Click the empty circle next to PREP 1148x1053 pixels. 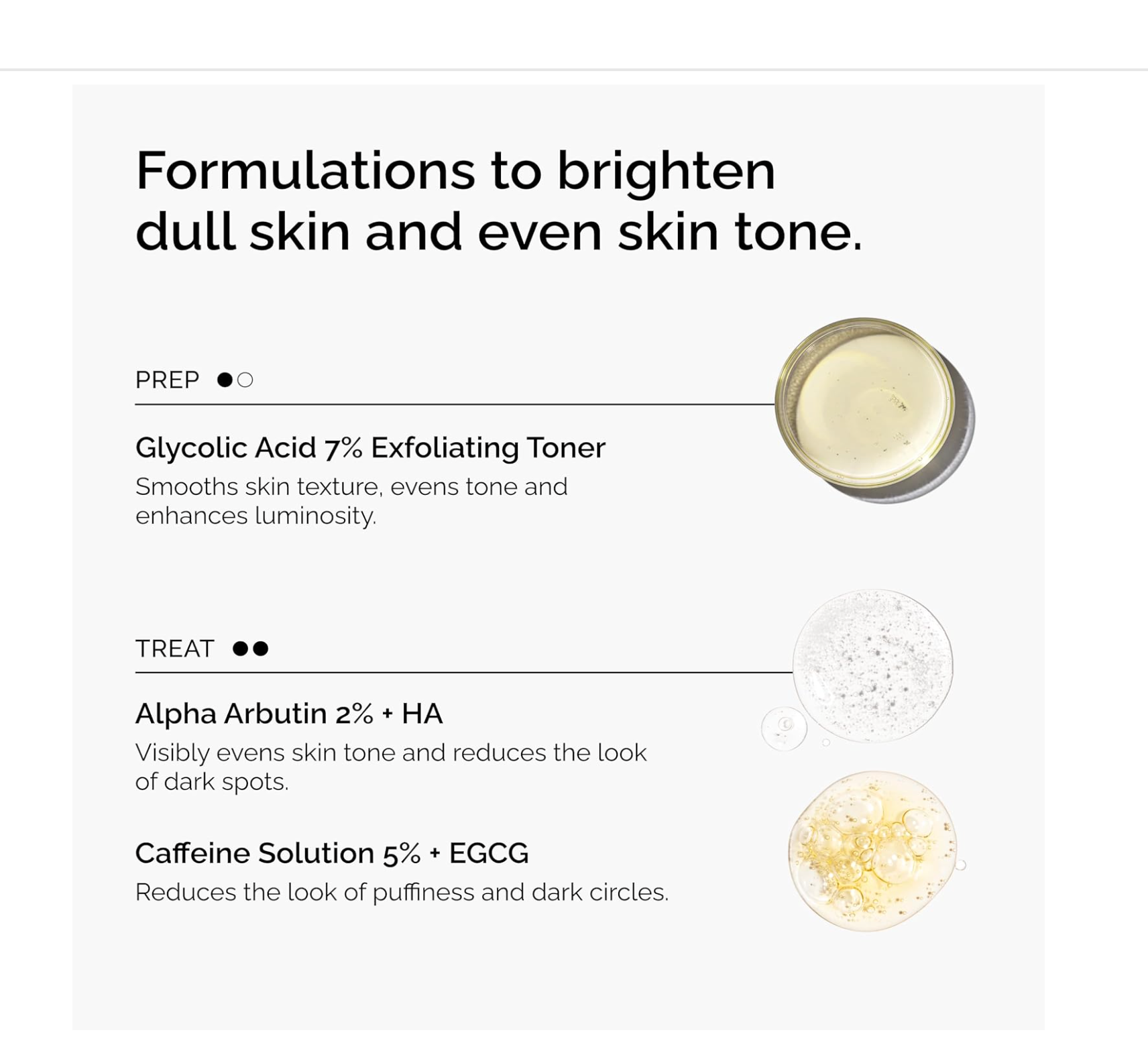coord(245,380)
